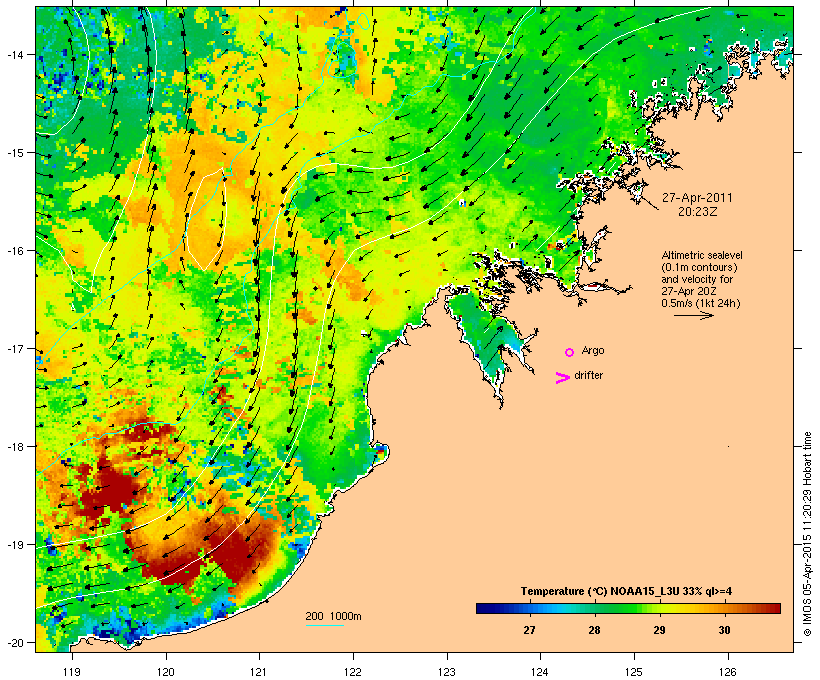The height and width of the screenshot is (680, 820).
Task: Click the colorbar value 27
Action: click(x=529, y=630)
